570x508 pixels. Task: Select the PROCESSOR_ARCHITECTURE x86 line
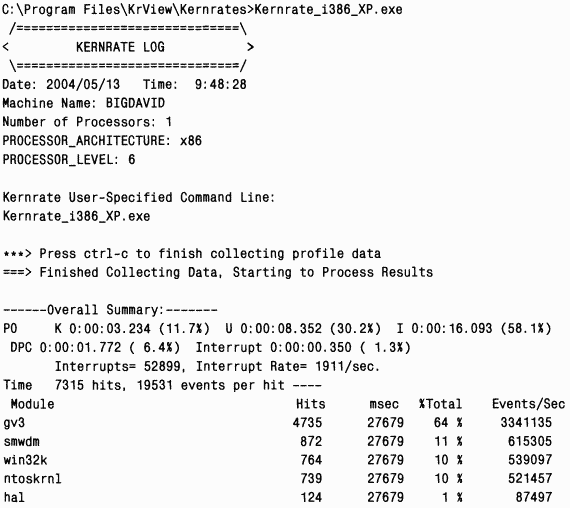102,141
